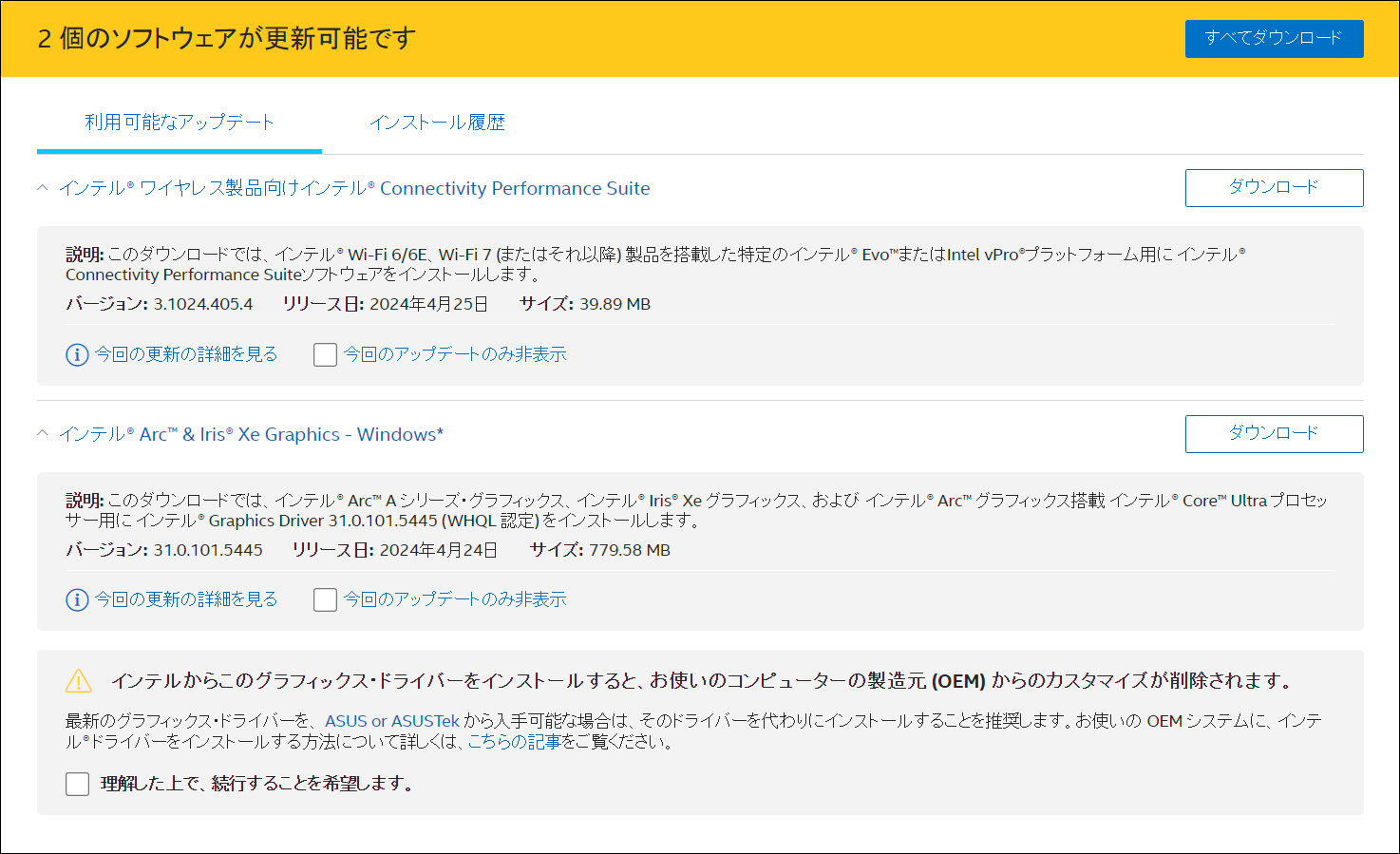The image size is (1400, 854).
Task: Click the すべてダウンロード button
Action: (x=1274, y=39)
